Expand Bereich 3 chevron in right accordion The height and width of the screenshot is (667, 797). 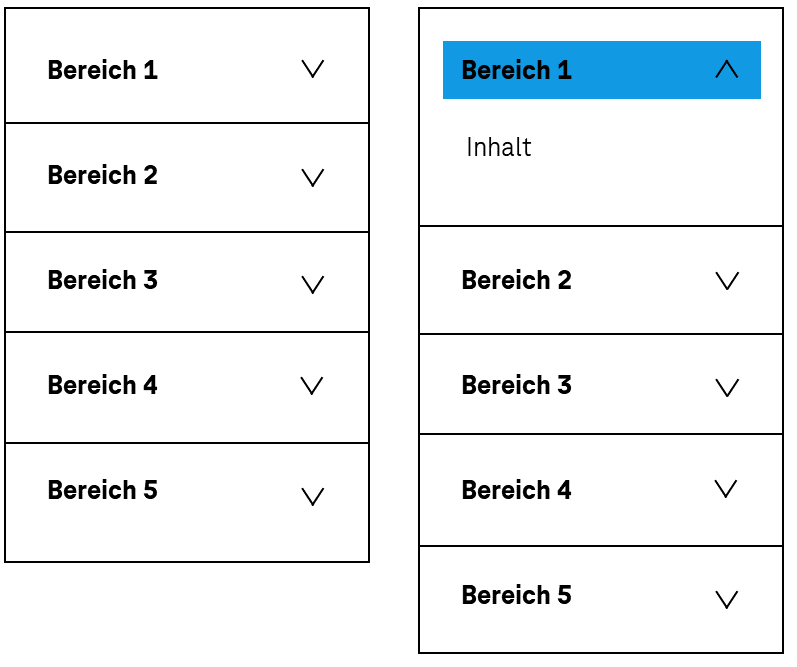pyautogui.click(x=727, y=388)
